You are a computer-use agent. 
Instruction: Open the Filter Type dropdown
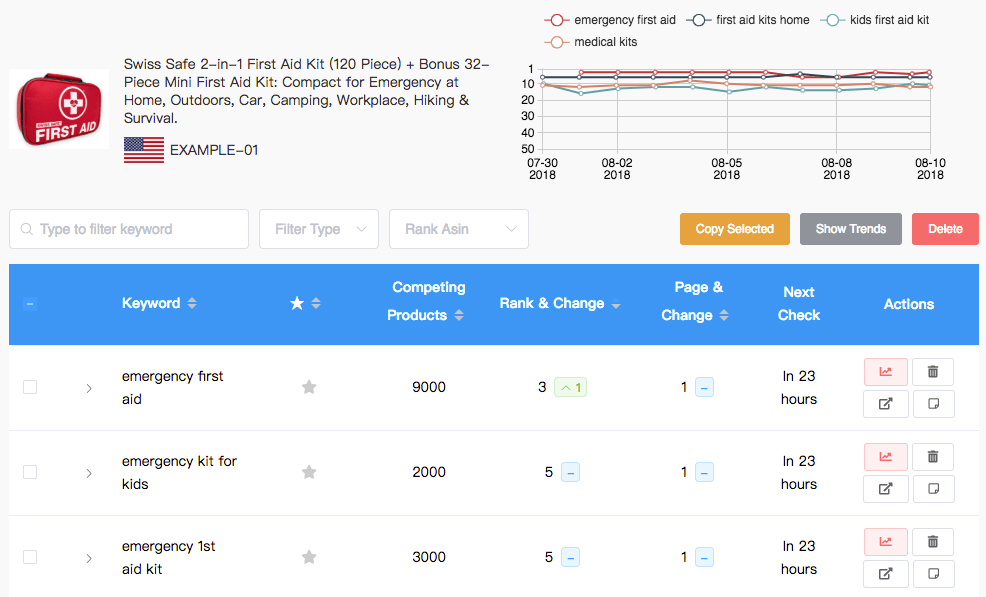pyautogui.click(x=319, y=229)
